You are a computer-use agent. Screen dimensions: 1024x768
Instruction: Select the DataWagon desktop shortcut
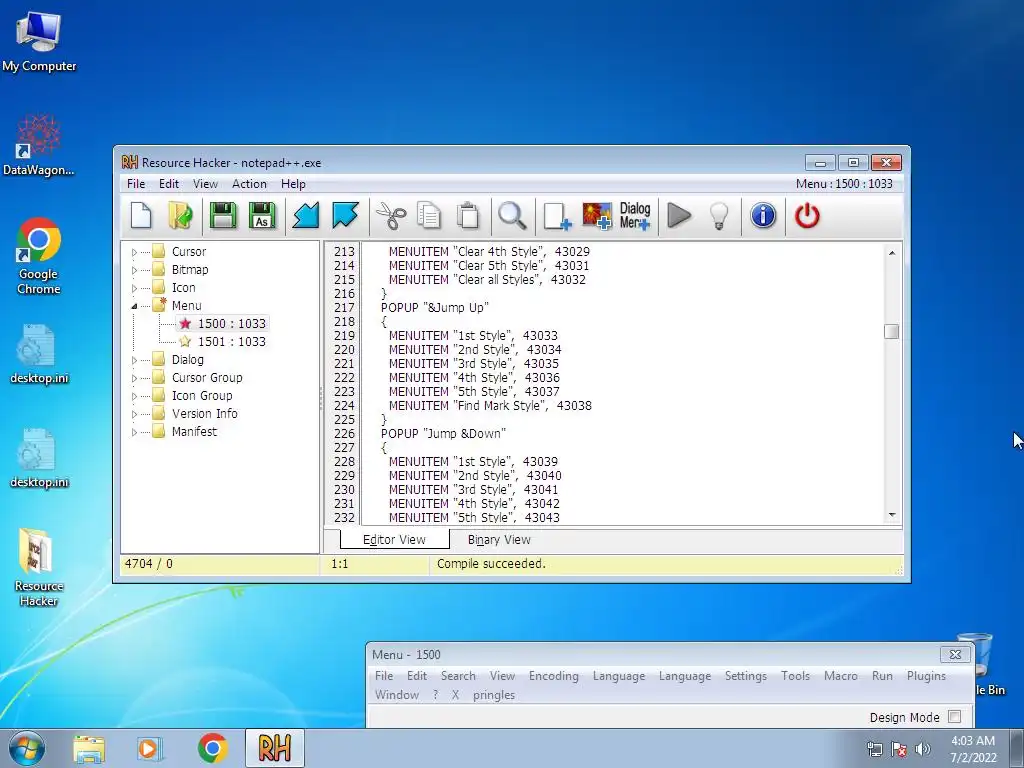[x=39, y=145]
